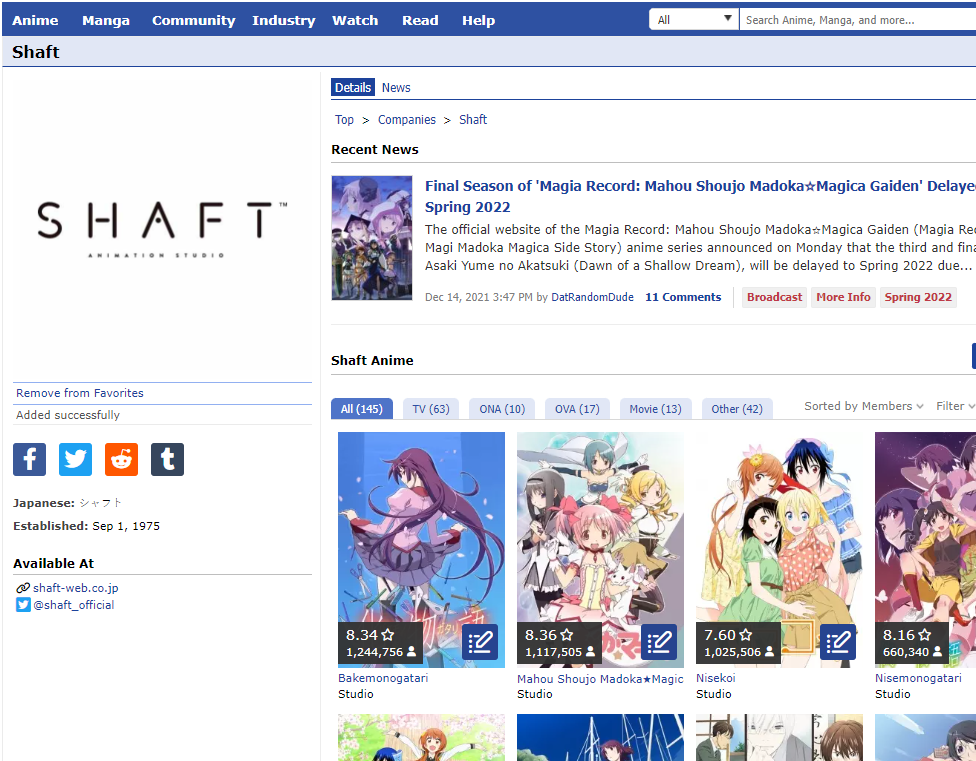976x761 pixels.
Task: Share on Reddit icon
Action: tap(121, 459)
